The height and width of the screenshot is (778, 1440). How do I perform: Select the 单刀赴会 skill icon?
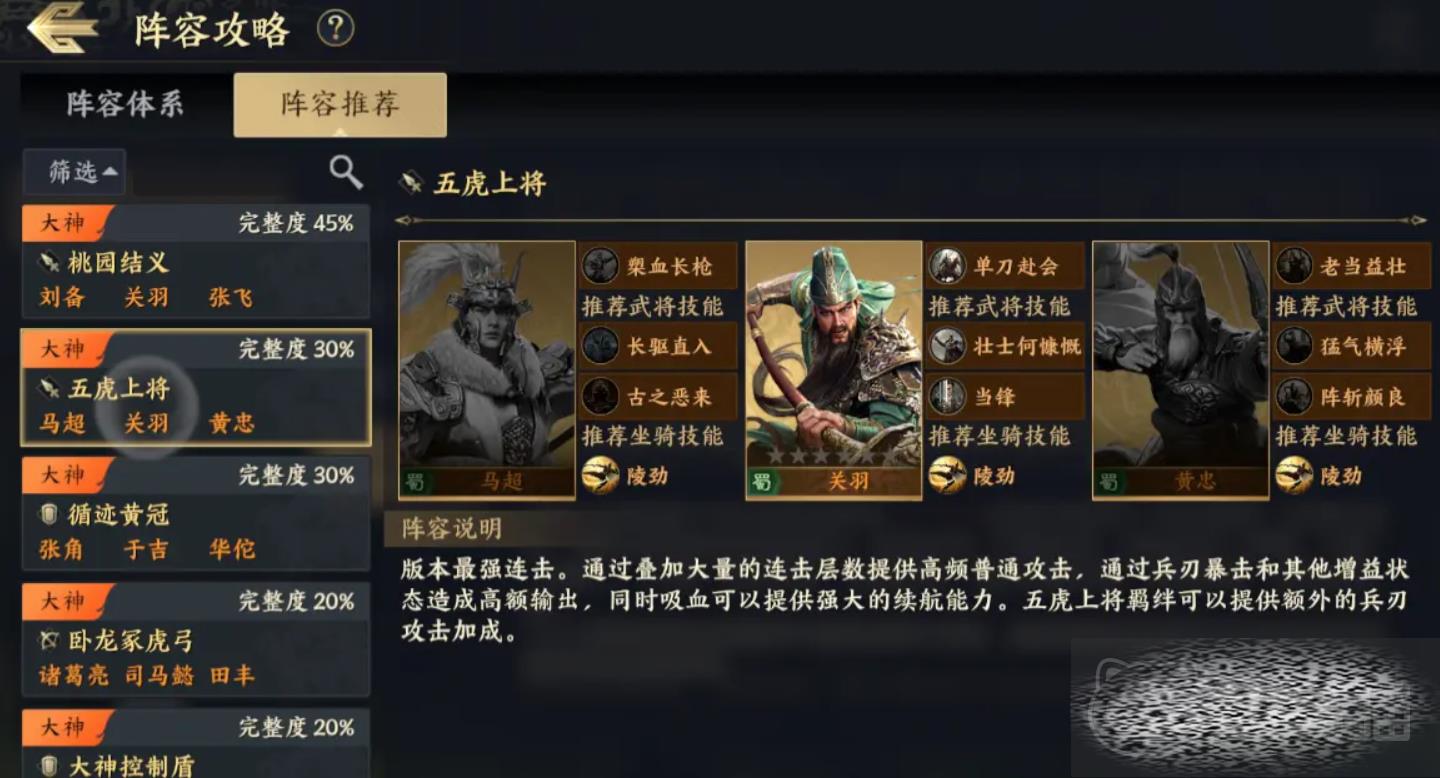tap(947, 266)
